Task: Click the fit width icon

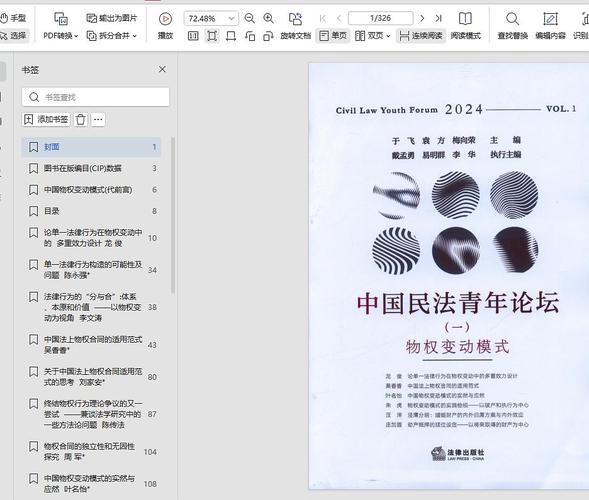Action: pyautogui.click(x=231, y=36)
